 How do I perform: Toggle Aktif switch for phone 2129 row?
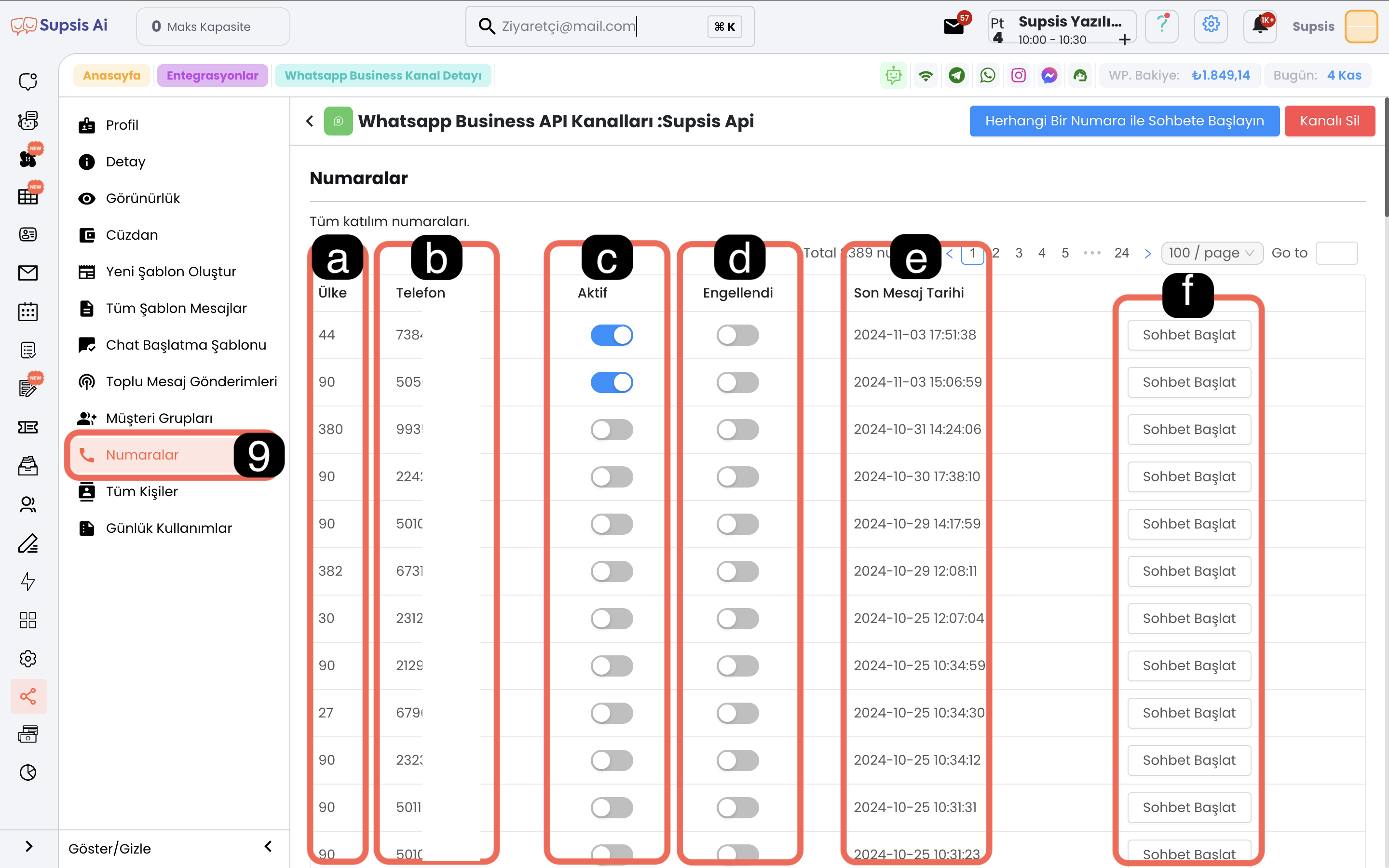tap(612, 666)
